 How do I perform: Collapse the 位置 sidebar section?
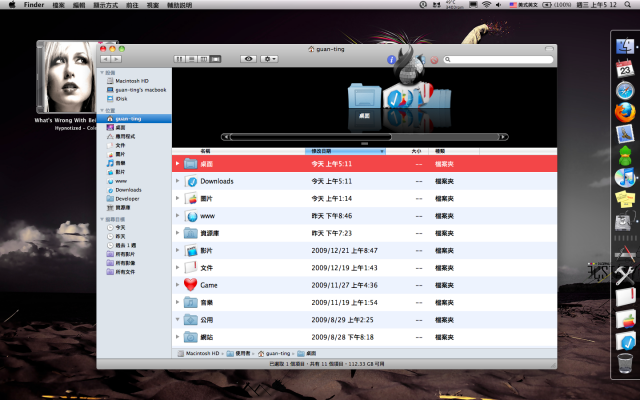tap(102, 111)
